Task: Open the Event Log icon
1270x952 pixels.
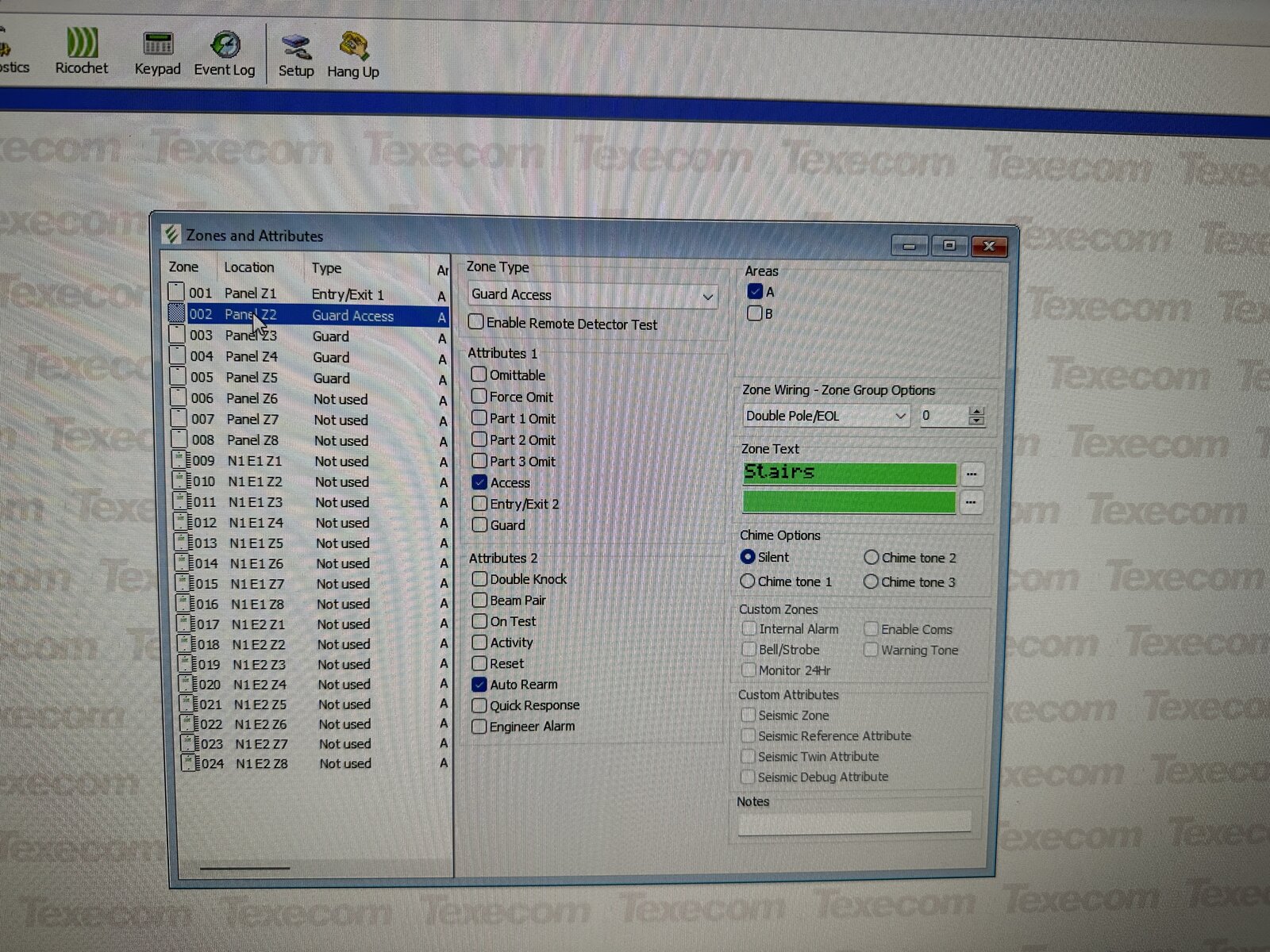Action: (225, 46)
